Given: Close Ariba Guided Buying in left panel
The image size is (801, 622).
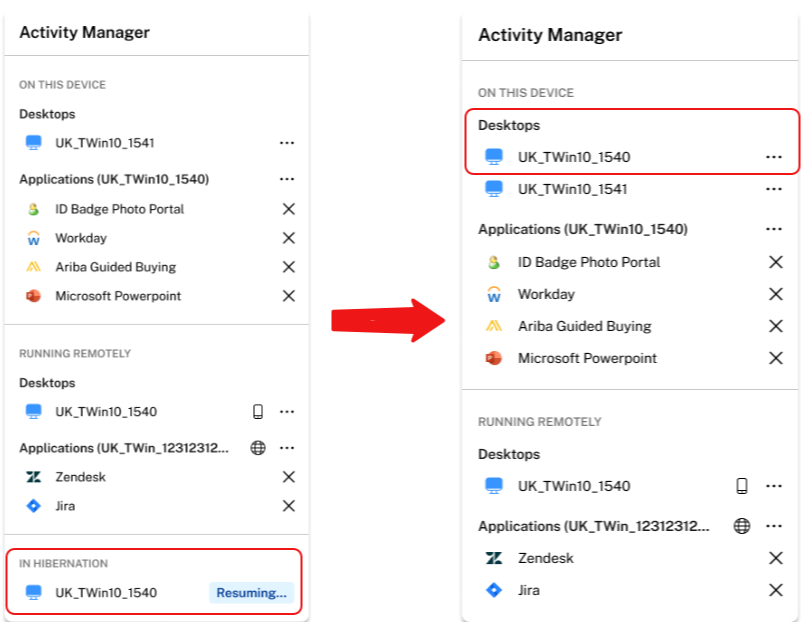Looking at the screenshot, I should 288,267.
